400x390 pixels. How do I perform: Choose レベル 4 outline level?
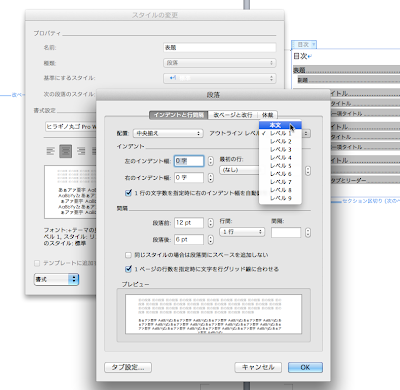(x=280, y=157)
